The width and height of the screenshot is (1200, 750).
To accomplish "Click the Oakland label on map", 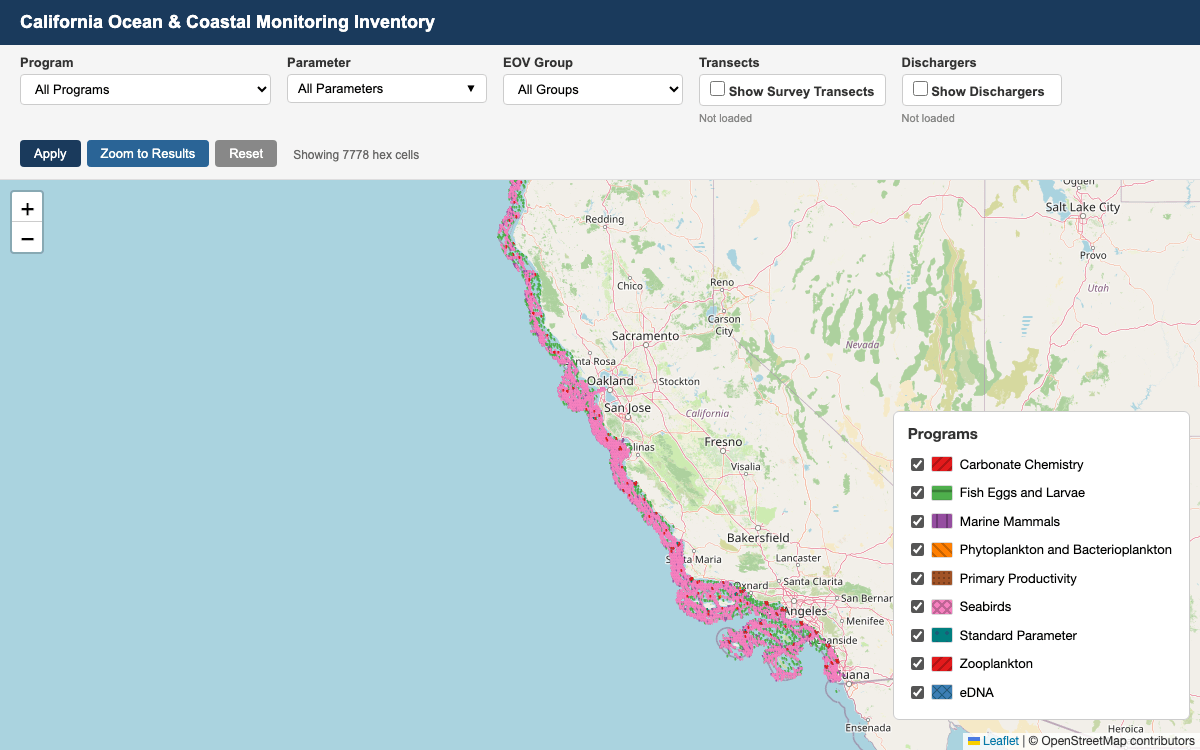I will pos(610,381).
